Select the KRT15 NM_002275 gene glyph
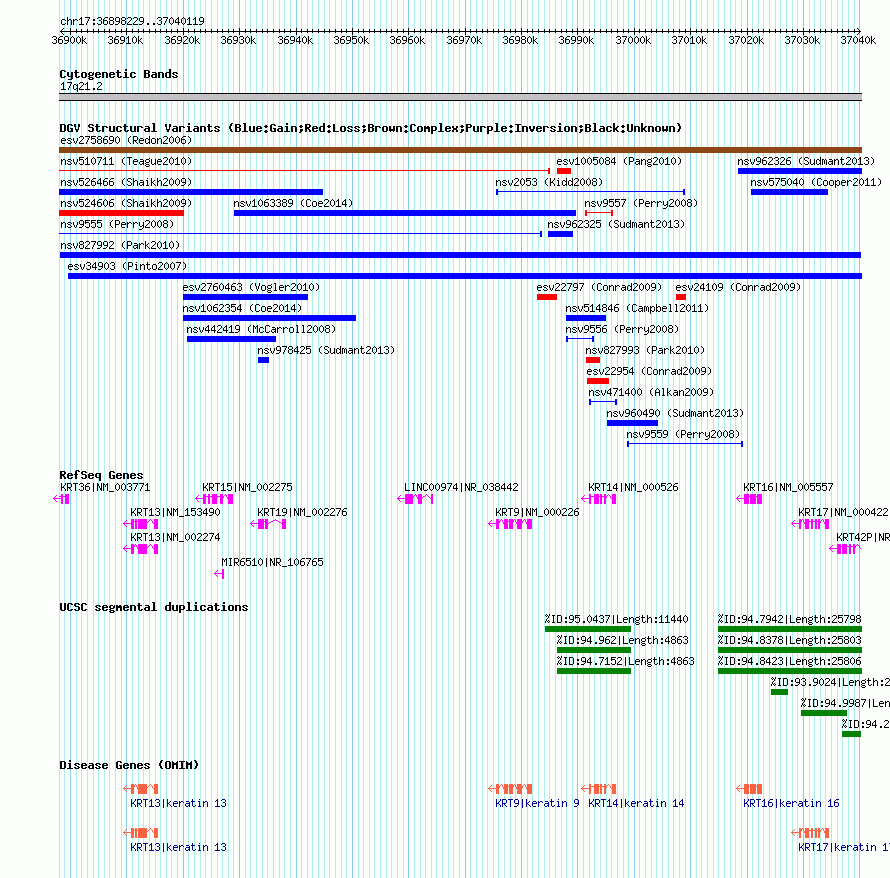The width and height of the screenshot is (890, 878). [x=214, y=499]
